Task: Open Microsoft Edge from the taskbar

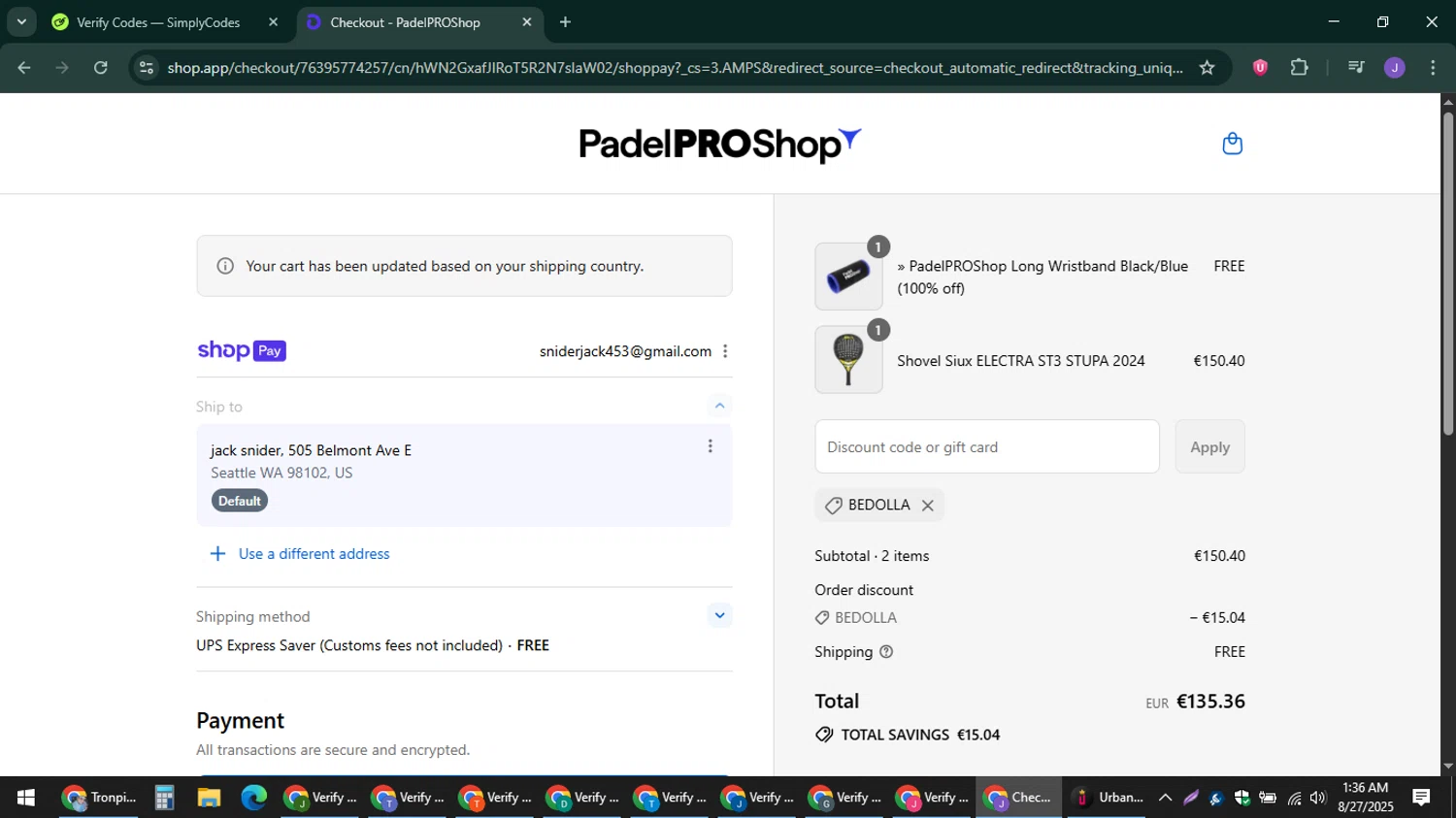Action: pyautogui.click(x=253, y=798)
